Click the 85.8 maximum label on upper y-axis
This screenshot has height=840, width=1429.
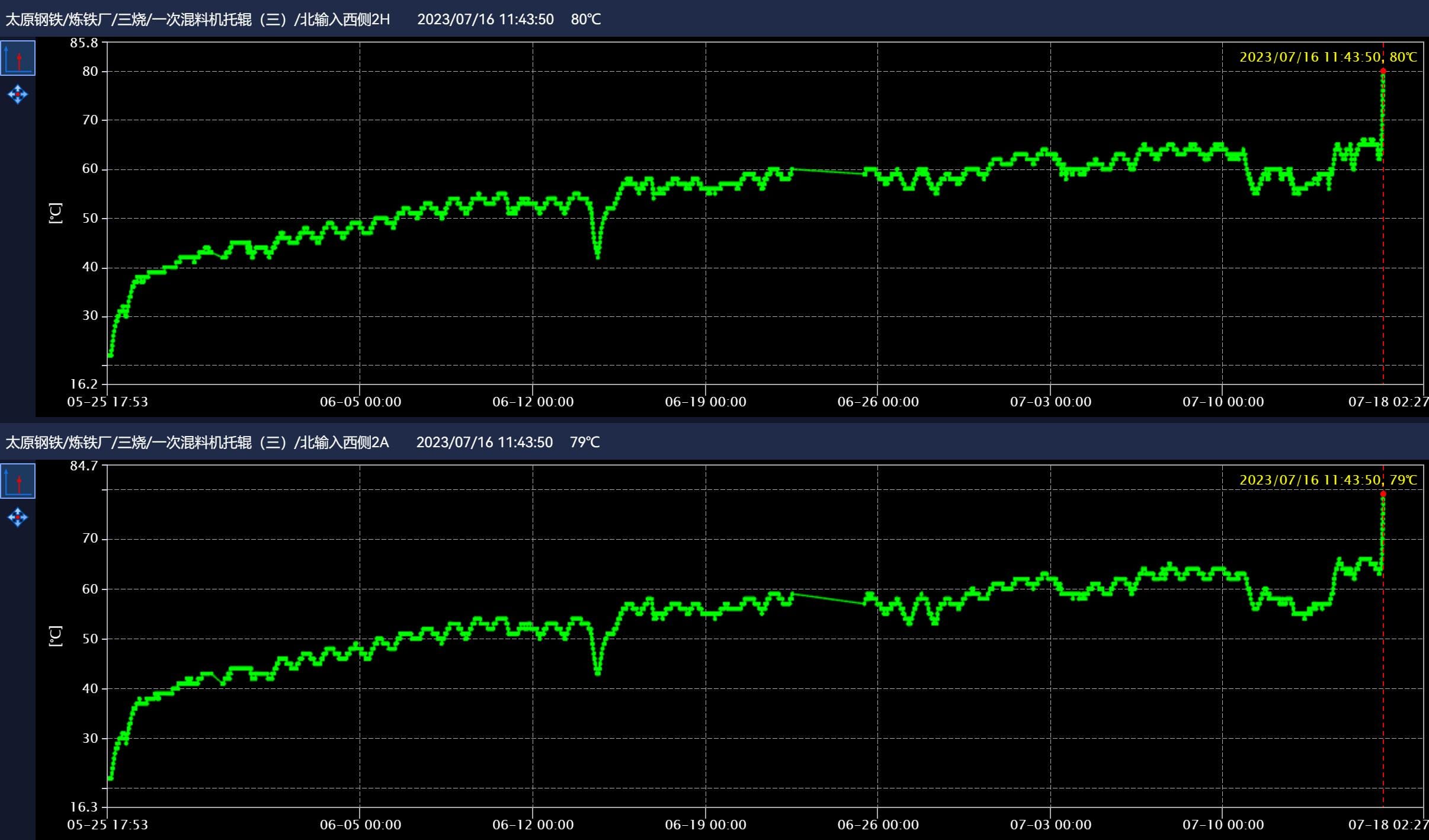84,43
